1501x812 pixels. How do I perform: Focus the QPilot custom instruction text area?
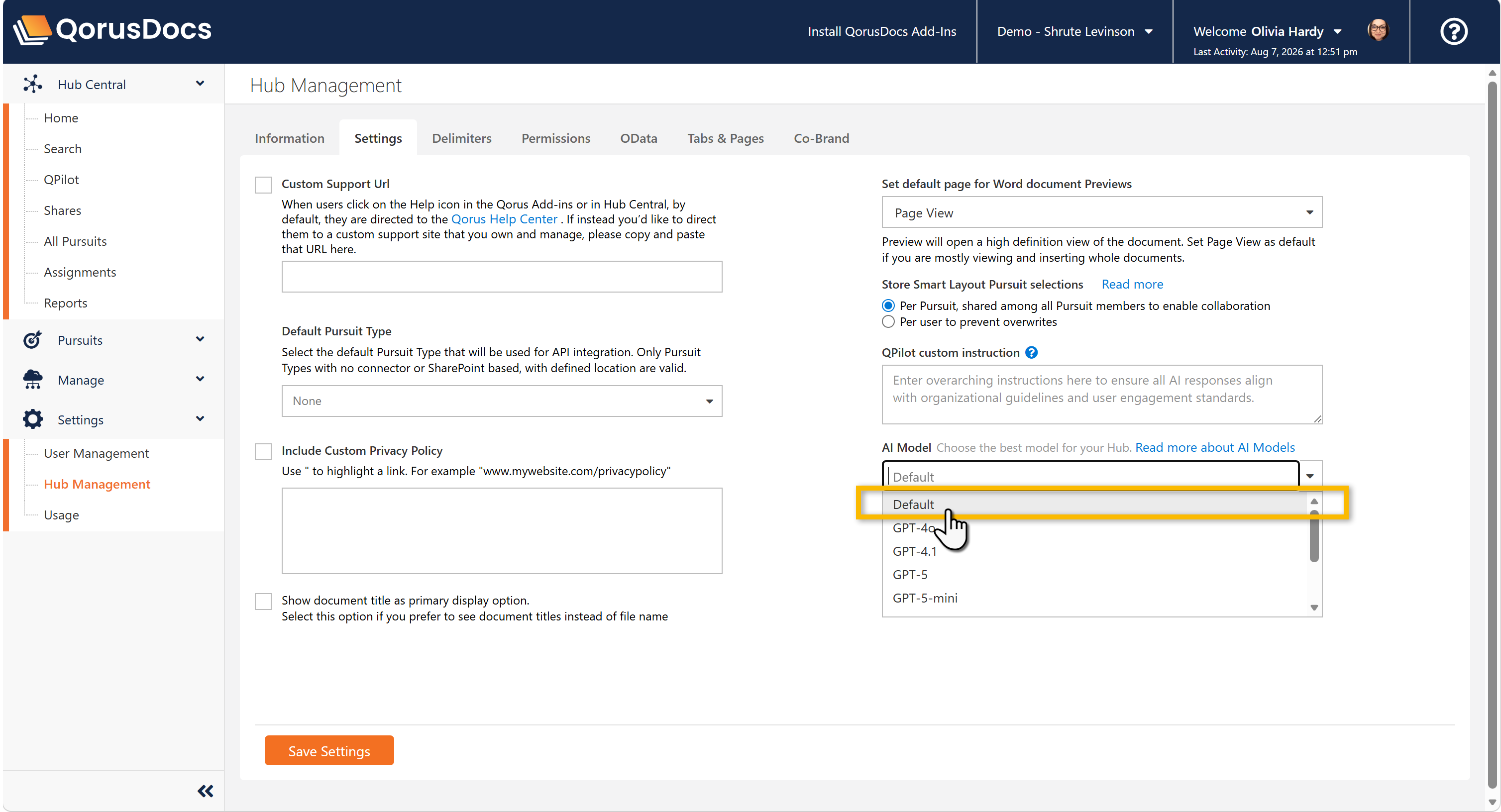pyautogui.click(x=1101, y=395)
